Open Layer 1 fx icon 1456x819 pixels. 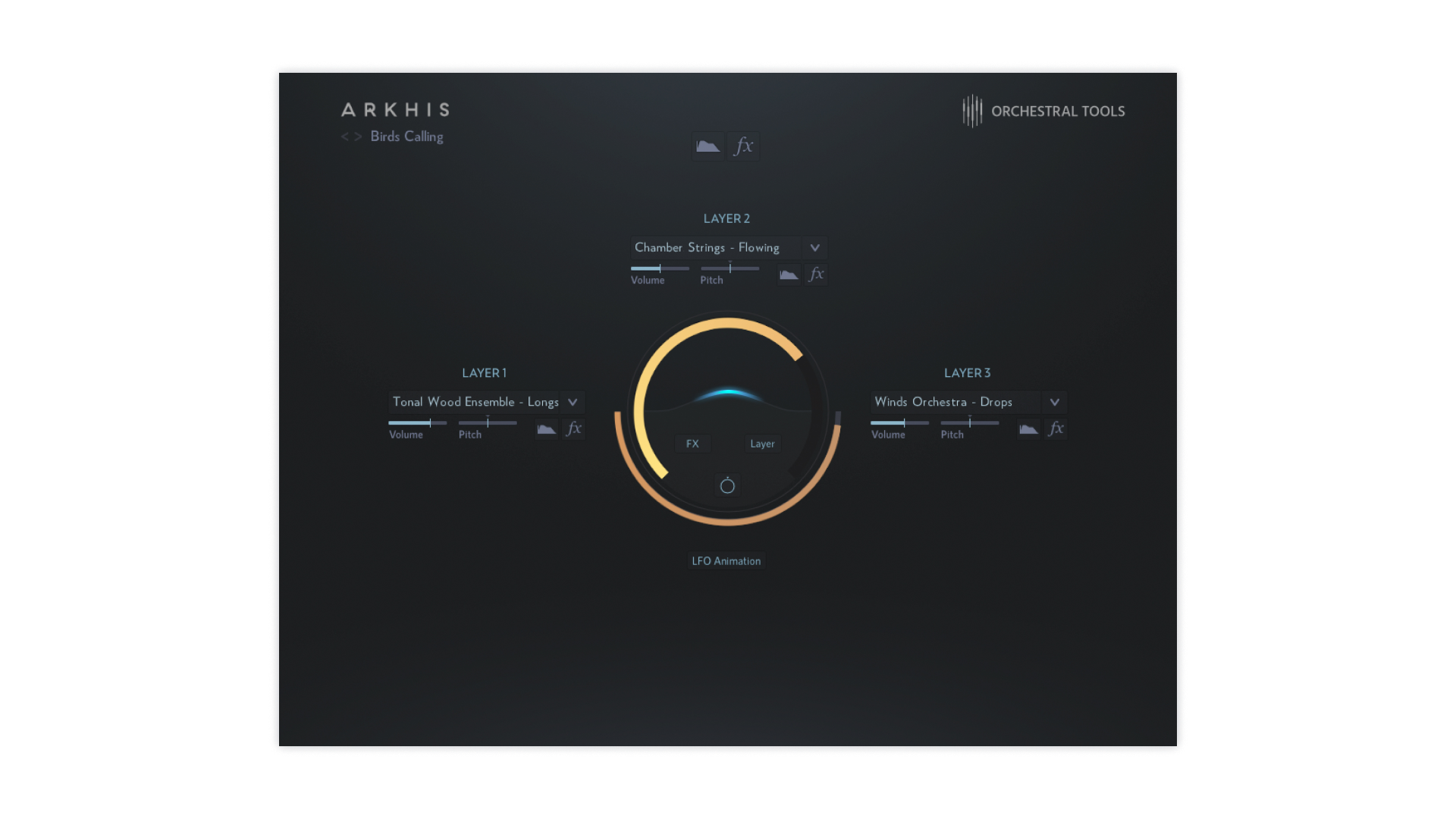coord(574,429)
